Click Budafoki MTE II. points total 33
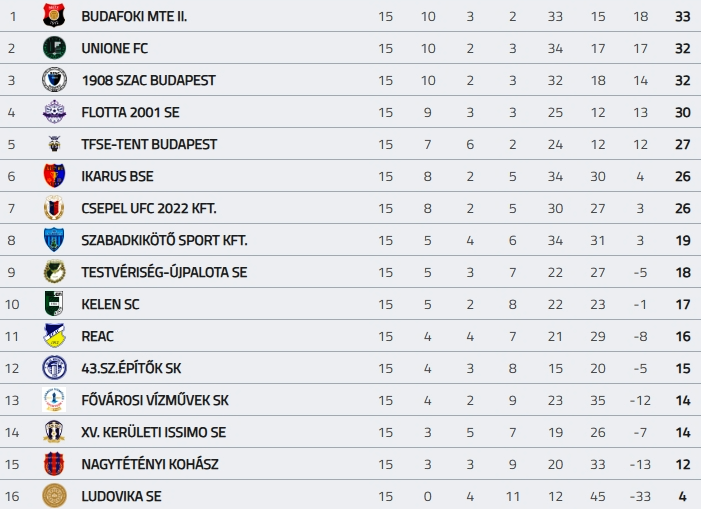Screen dimensions: 701x509 (683, 16)
